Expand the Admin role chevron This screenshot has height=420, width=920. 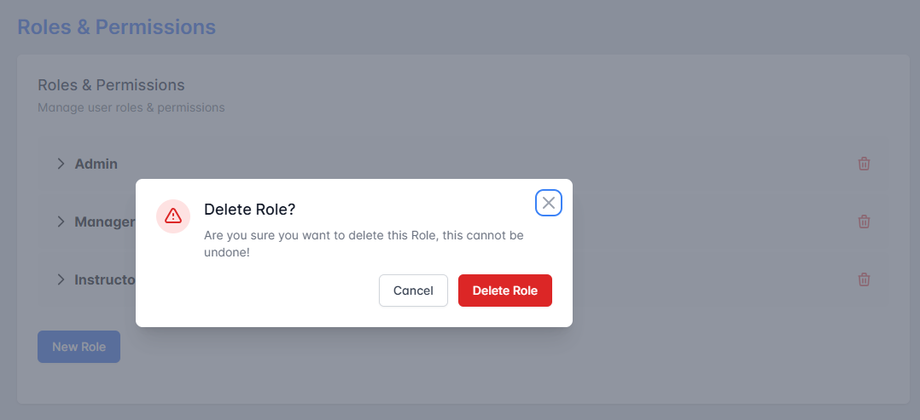coord(60,164)
